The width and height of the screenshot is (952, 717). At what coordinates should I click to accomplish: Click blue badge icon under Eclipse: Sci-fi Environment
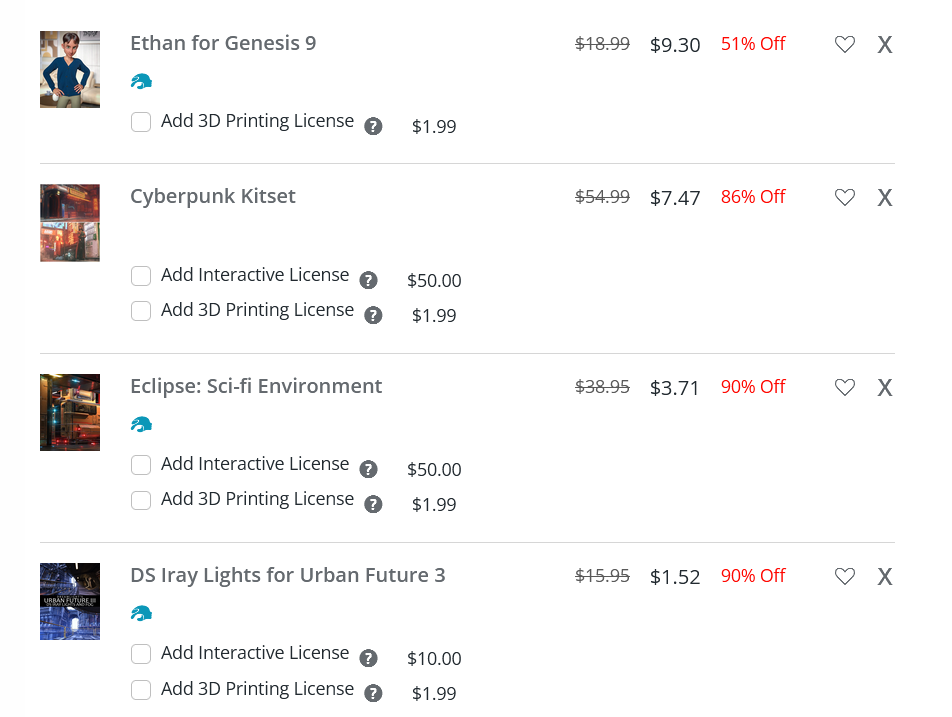point(141,424)
